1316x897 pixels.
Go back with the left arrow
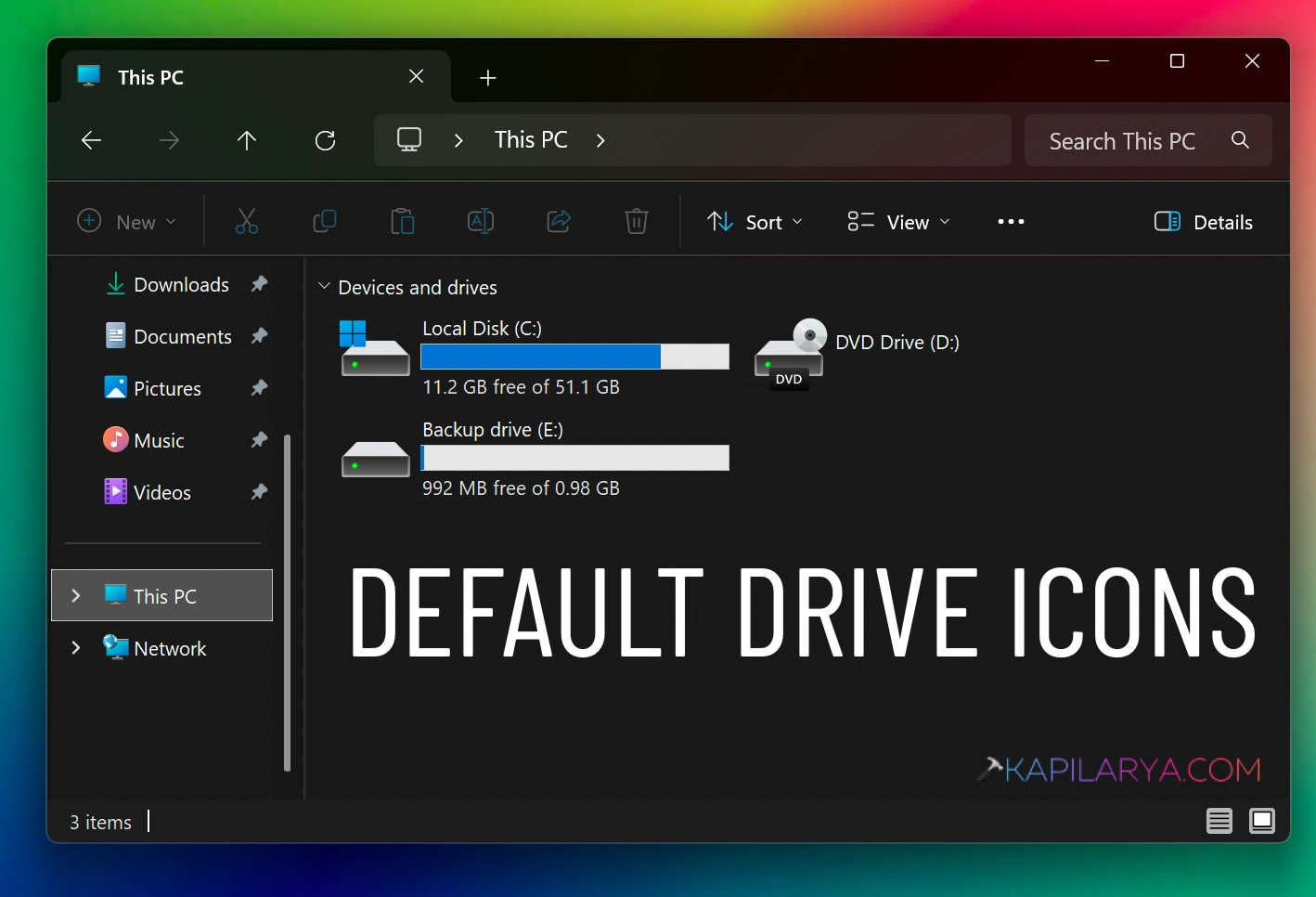coord(91,140)
